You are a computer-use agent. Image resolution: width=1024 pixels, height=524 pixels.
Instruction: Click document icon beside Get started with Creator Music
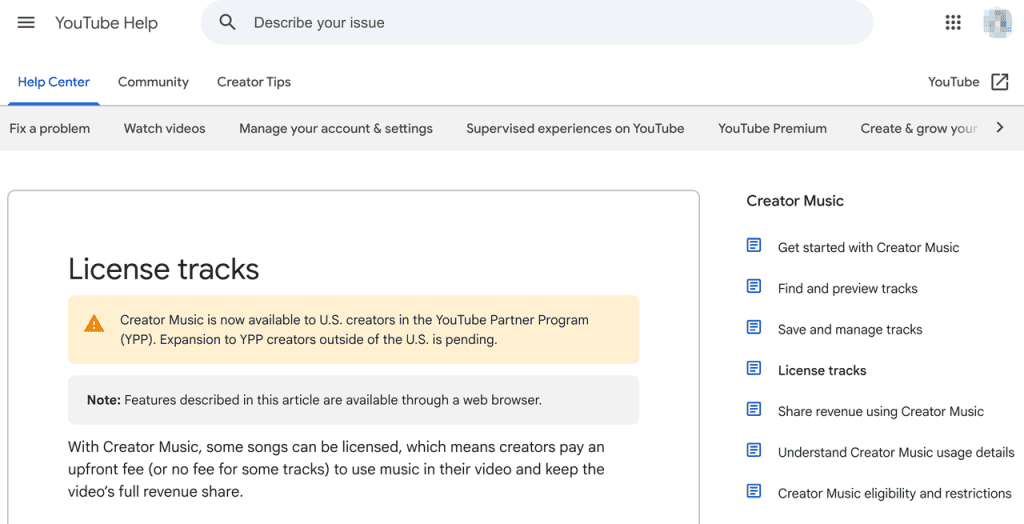coord(754,245)
